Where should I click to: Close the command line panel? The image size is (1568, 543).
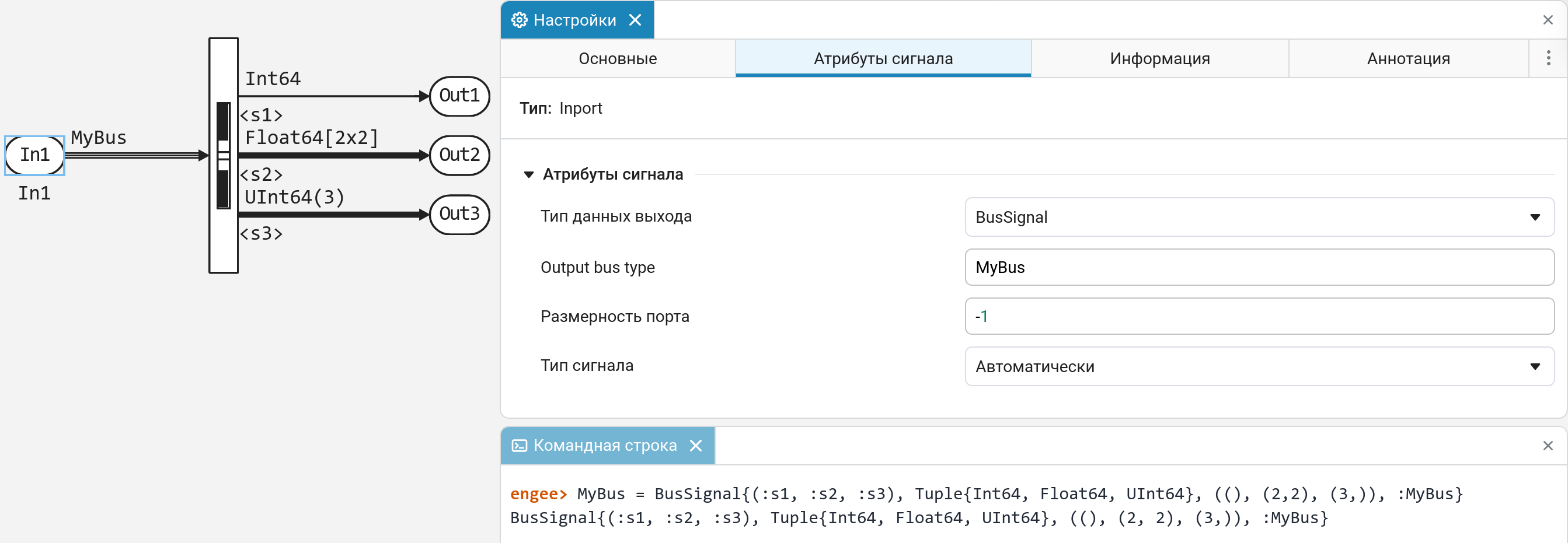point(1548,446)
